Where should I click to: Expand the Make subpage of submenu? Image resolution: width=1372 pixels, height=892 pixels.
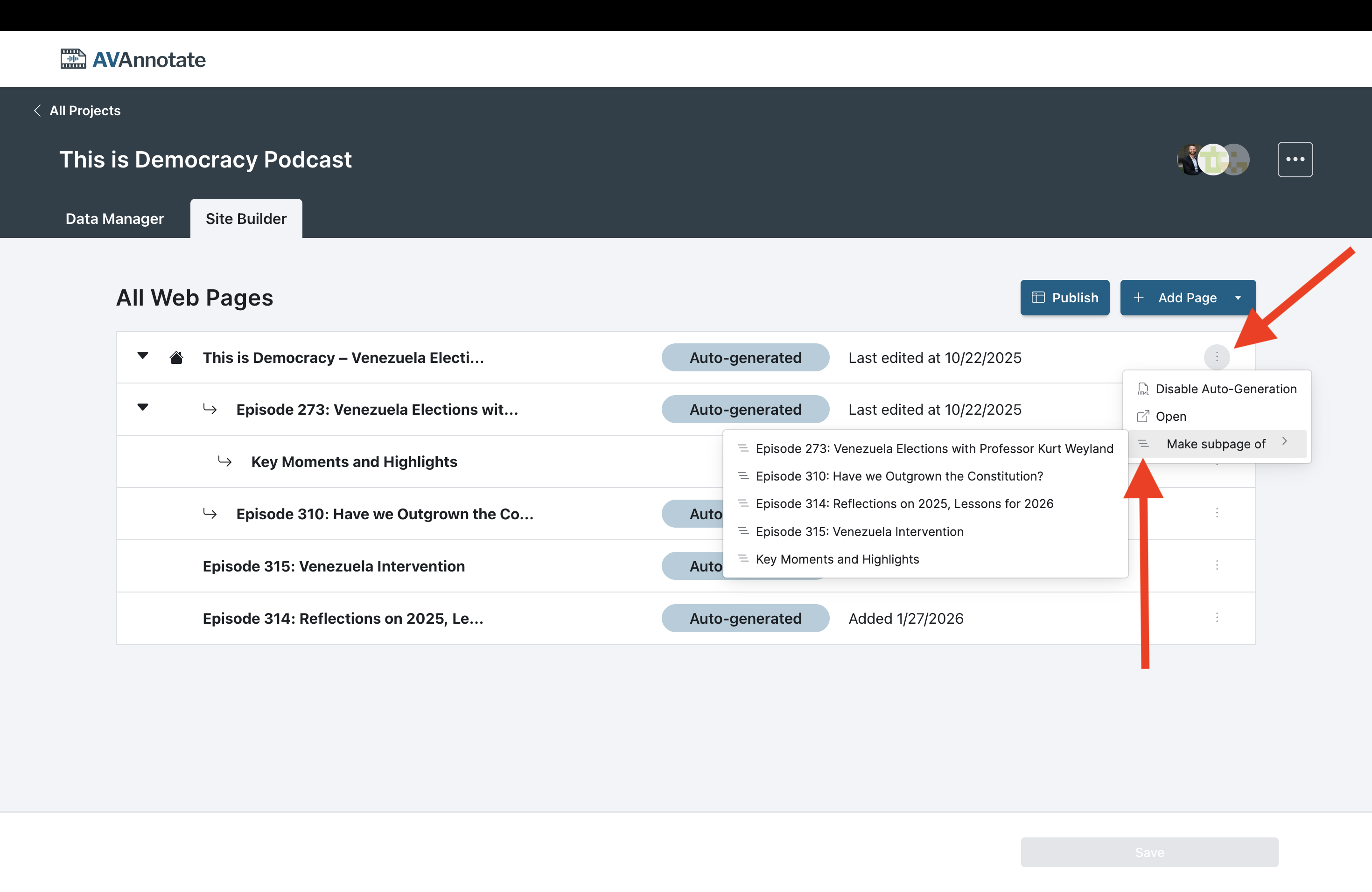pyautogui.click(x=1215, y=444)
